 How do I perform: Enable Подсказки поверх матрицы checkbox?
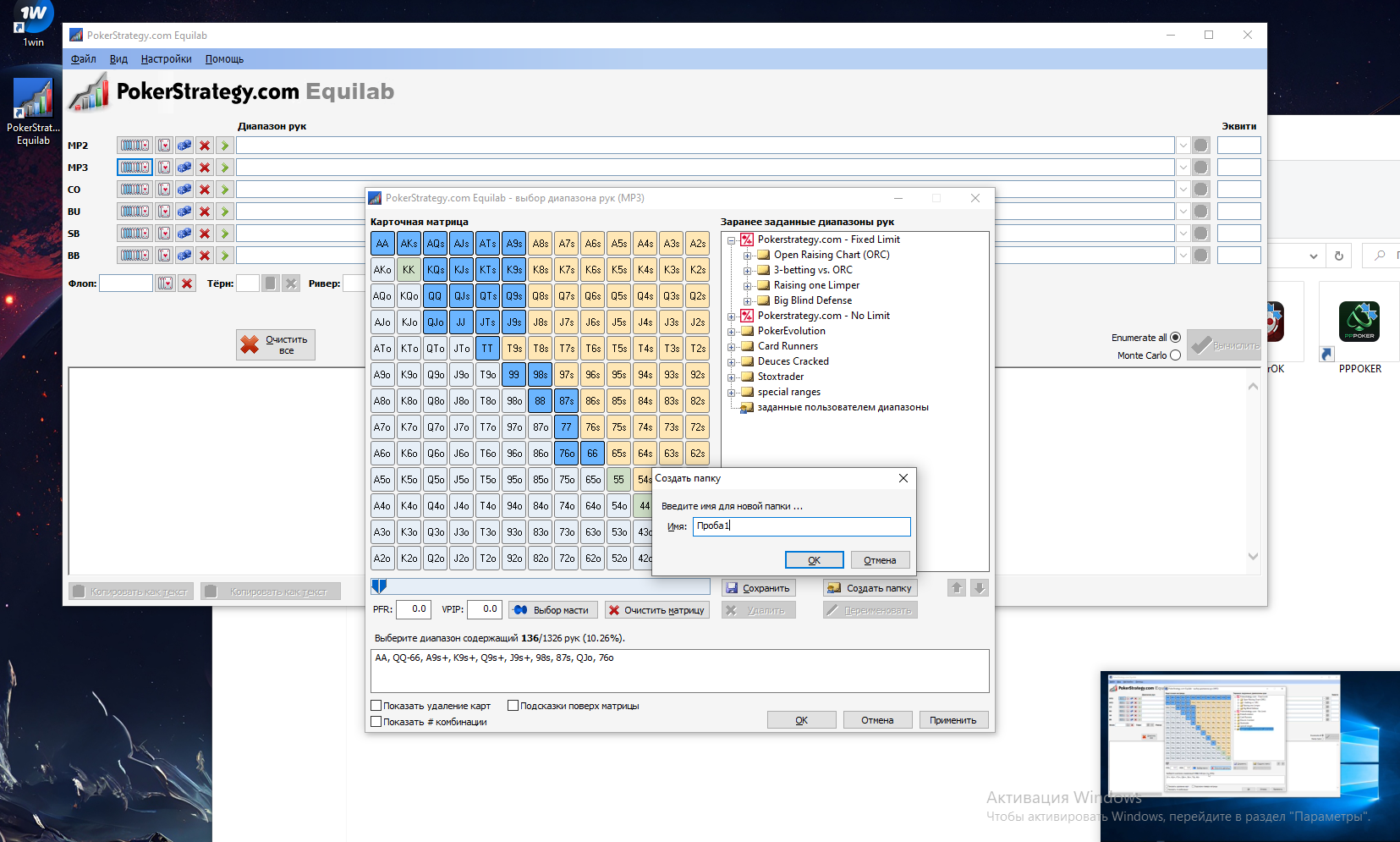(513, 706)
